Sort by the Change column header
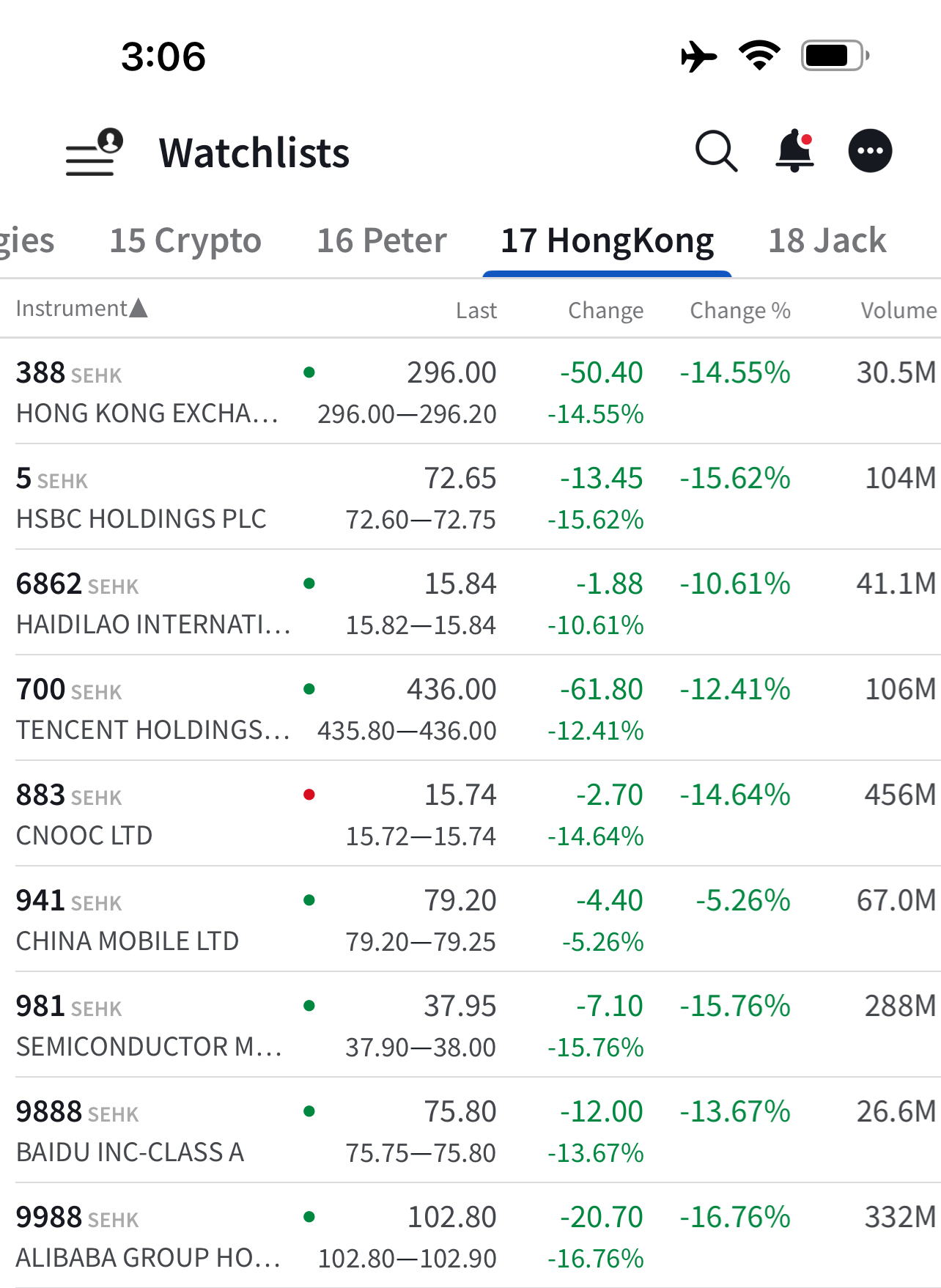The height and width of the screenshot is (1288, 941). (605, 310)
